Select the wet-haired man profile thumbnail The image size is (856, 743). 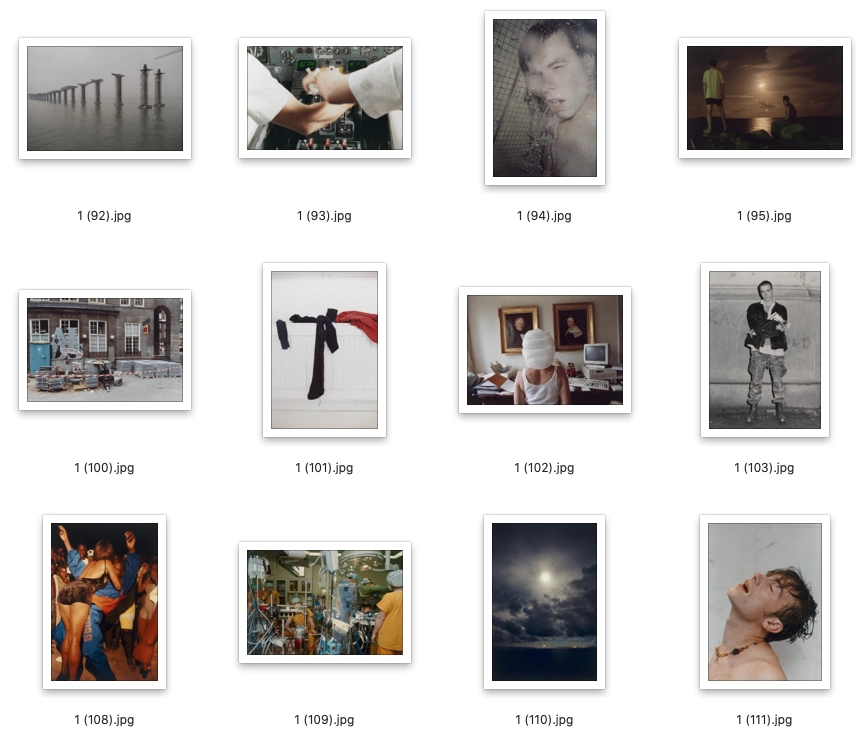coord(765,602)
